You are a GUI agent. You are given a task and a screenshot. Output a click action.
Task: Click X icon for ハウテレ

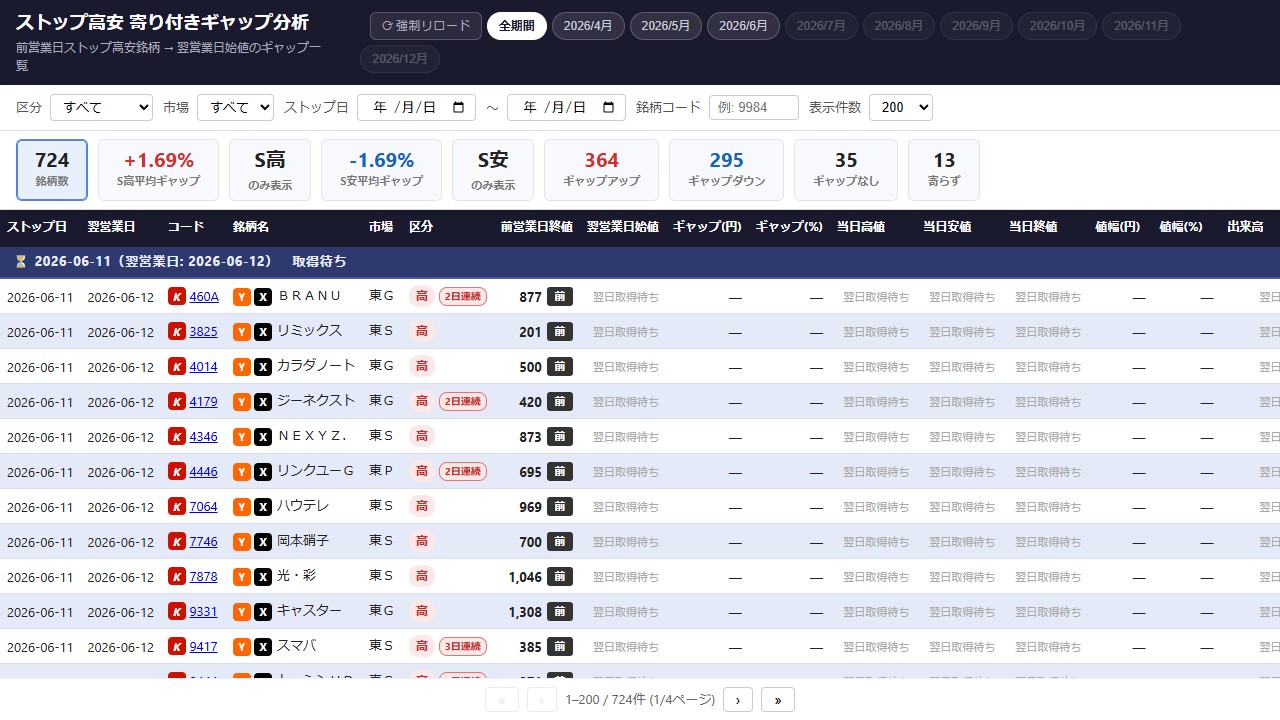(263, 506)
